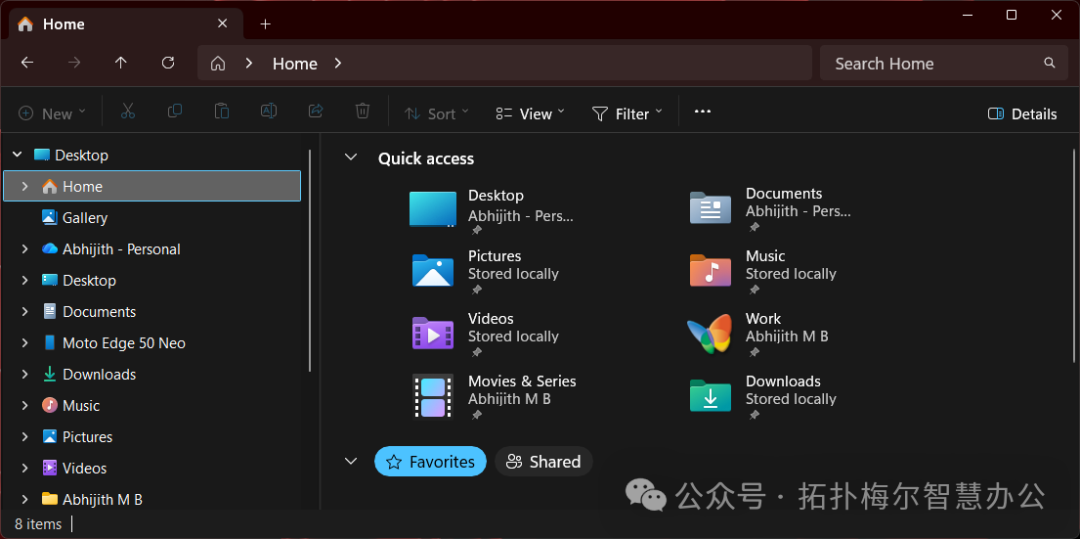Click the Home breadcrumb in address bar
1080x539 pixels.
[x=295, y=64]
